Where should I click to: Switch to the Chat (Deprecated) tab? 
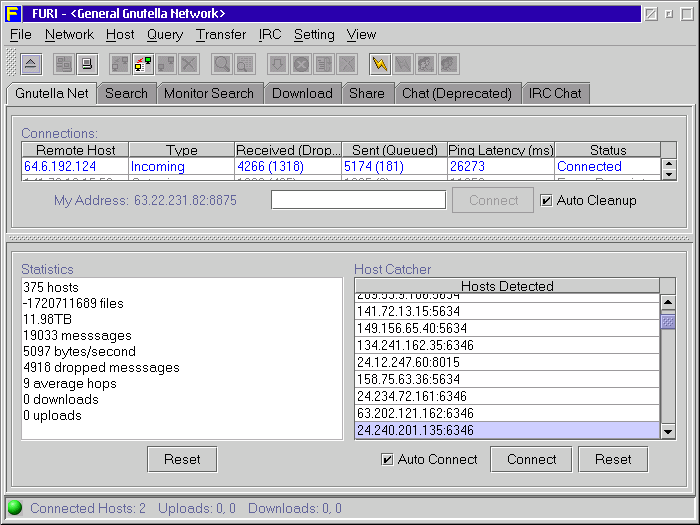(x=457, y=93)
